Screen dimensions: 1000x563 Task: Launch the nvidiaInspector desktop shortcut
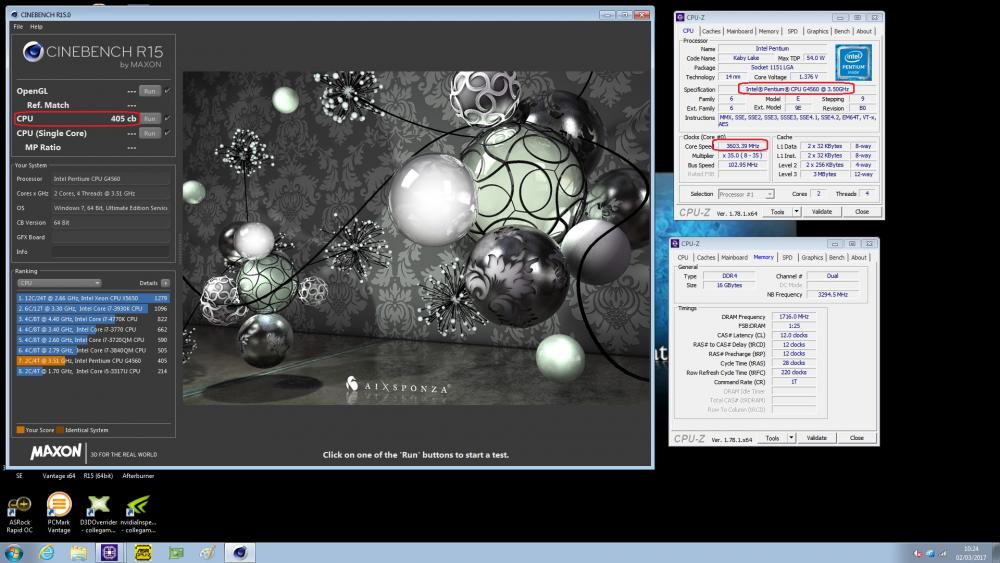coord(138,514)
